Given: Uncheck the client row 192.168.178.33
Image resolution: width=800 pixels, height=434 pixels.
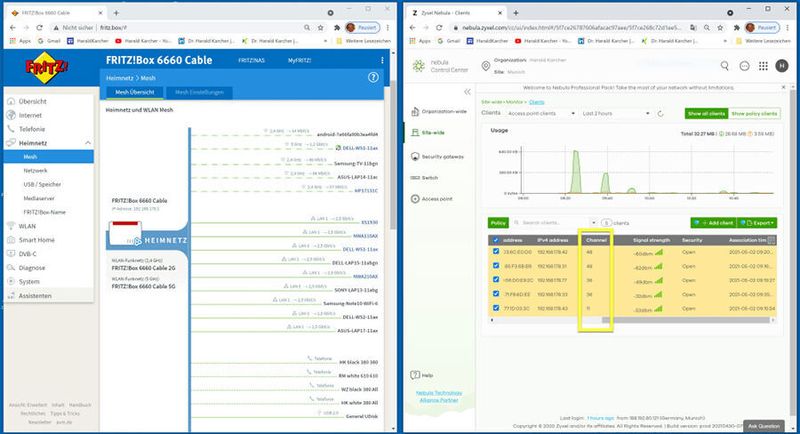Looking at the screenshot, I should click(x=496, y=294).
